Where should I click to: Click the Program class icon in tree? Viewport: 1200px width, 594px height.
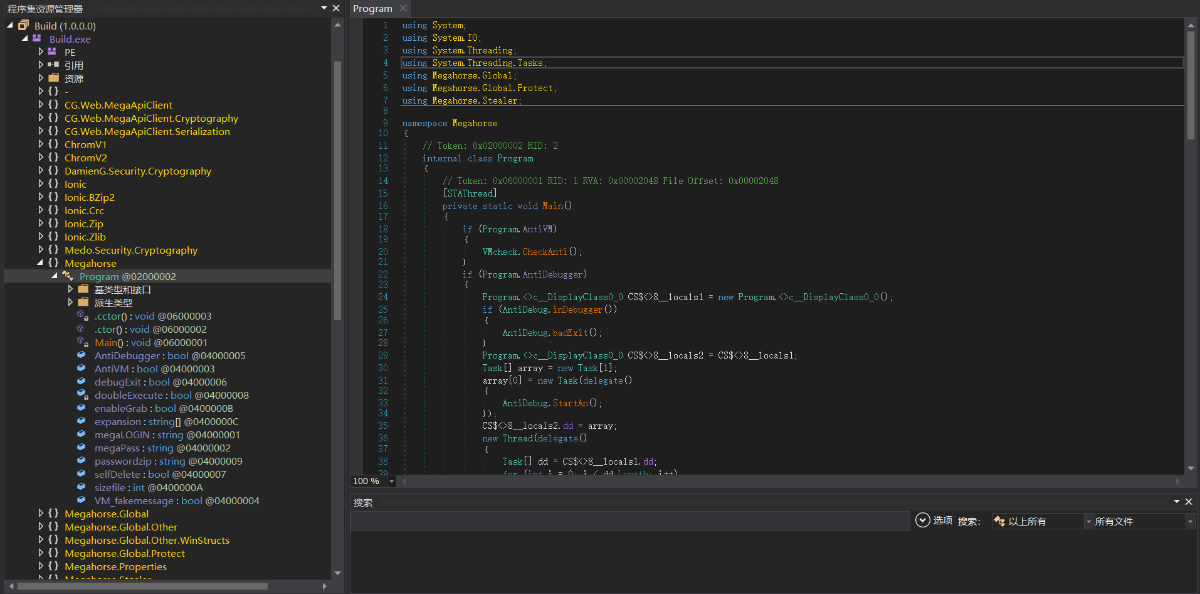click(67, 276)
